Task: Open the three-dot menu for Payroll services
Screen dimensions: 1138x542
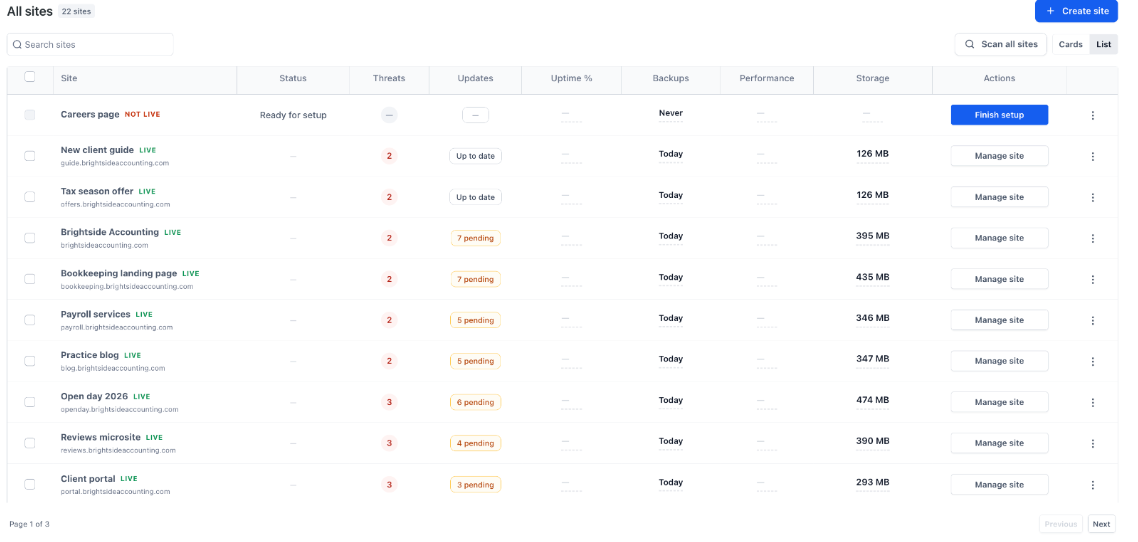Action: [x=1092, y=320]
